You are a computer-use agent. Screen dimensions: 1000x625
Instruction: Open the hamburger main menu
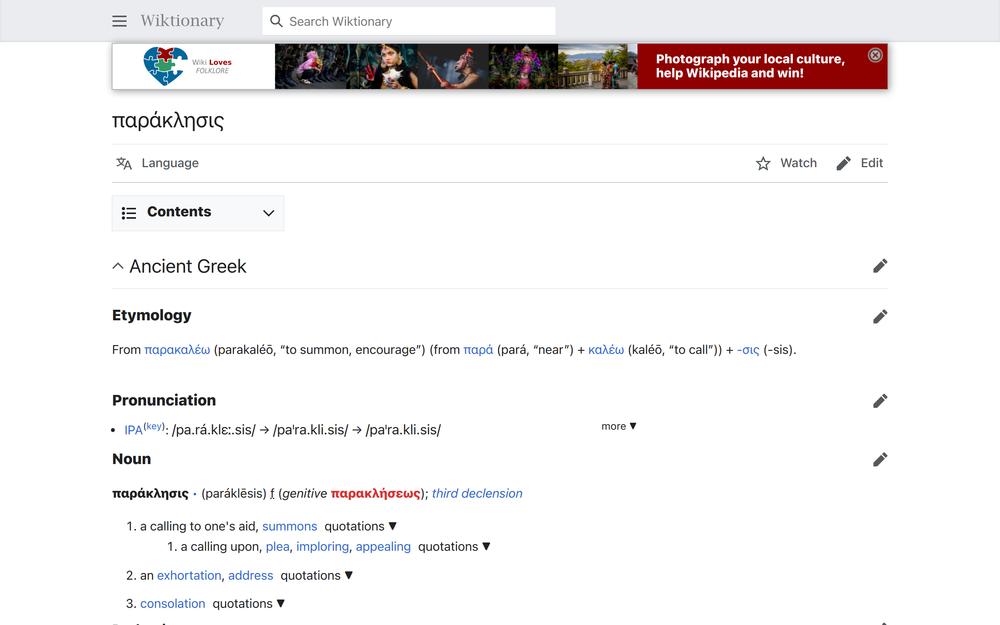click(119, 21)
